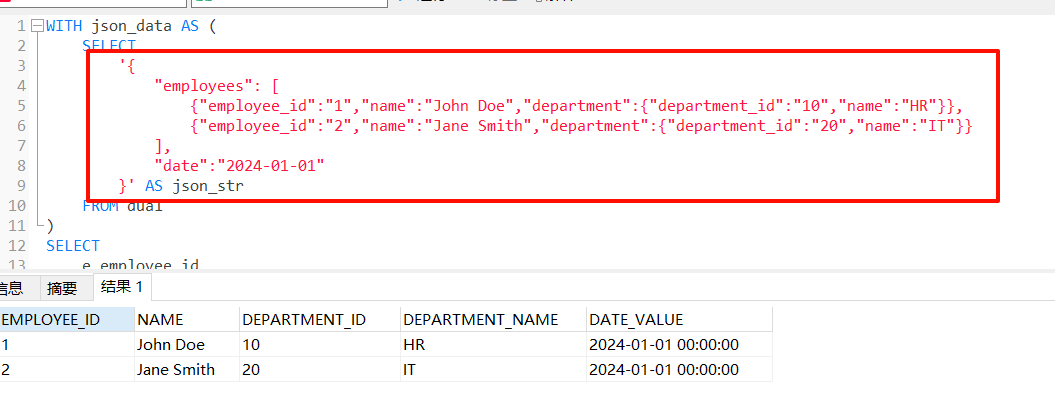The height and width of the screenshot is (402, 1055).
Task: Select the DEPARTMENT_NAME column header
Action: 480,320
